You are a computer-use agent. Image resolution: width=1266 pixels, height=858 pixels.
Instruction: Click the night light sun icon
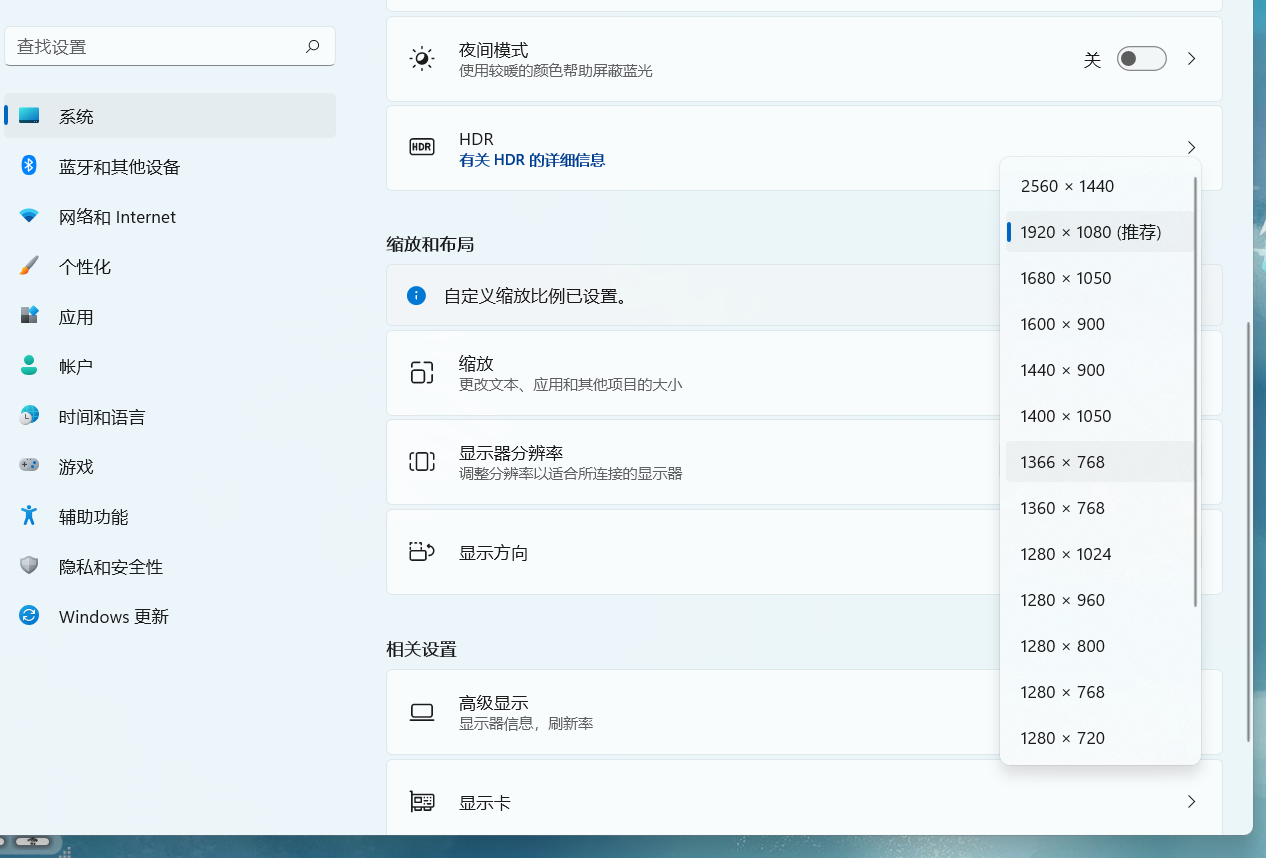[x=422, y=59]
